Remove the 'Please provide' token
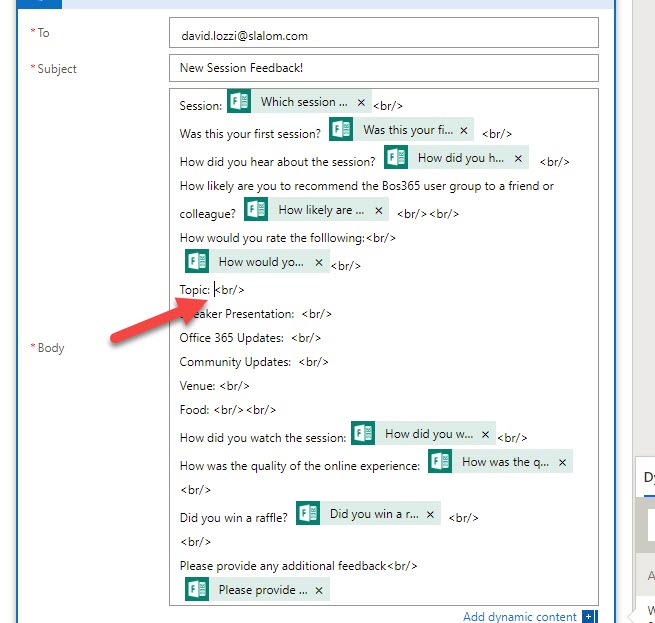This screenshot has height=623, width=655. 319,590
